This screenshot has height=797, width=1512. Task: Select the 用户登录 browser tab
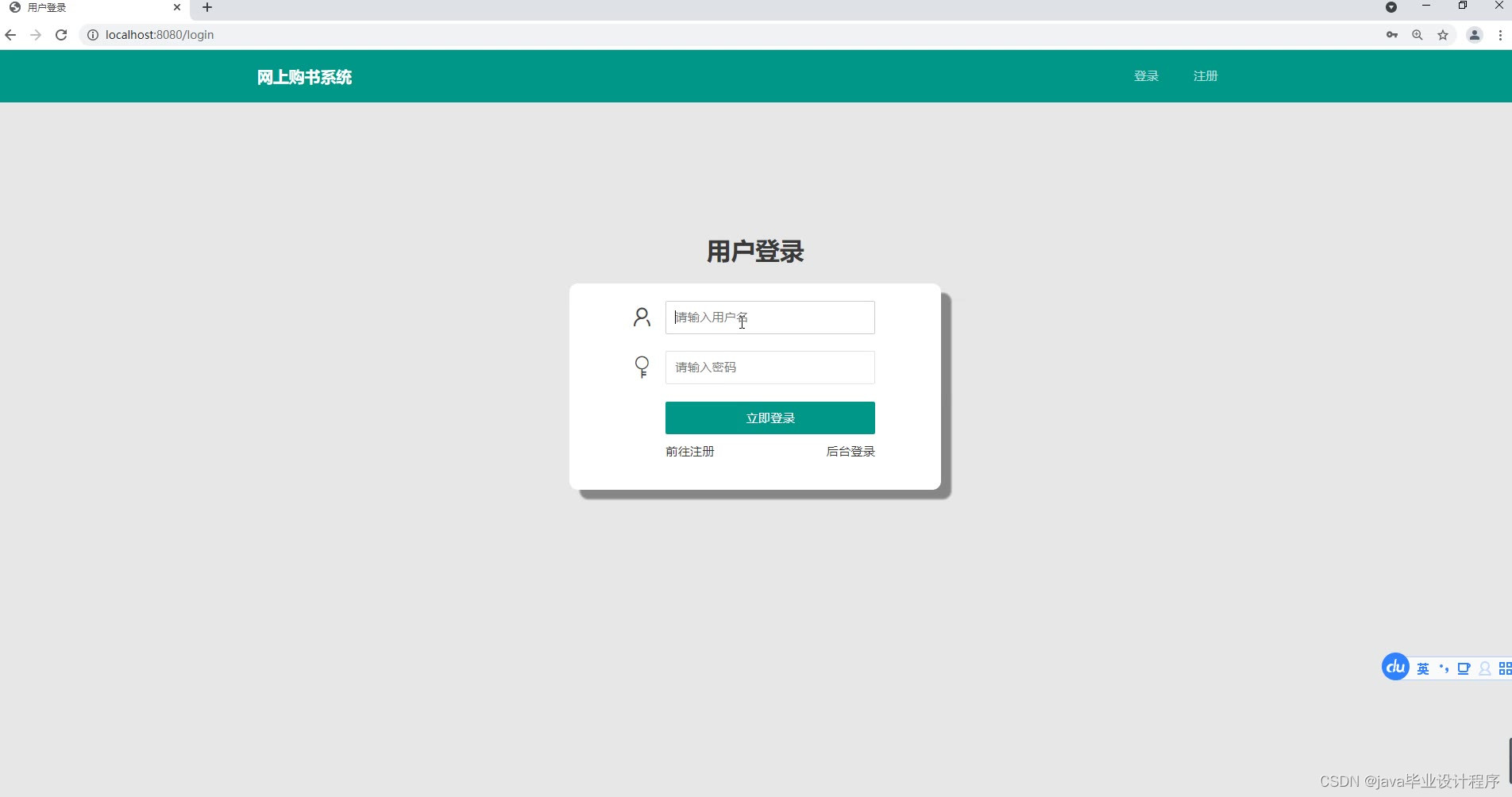click(95, 8)
